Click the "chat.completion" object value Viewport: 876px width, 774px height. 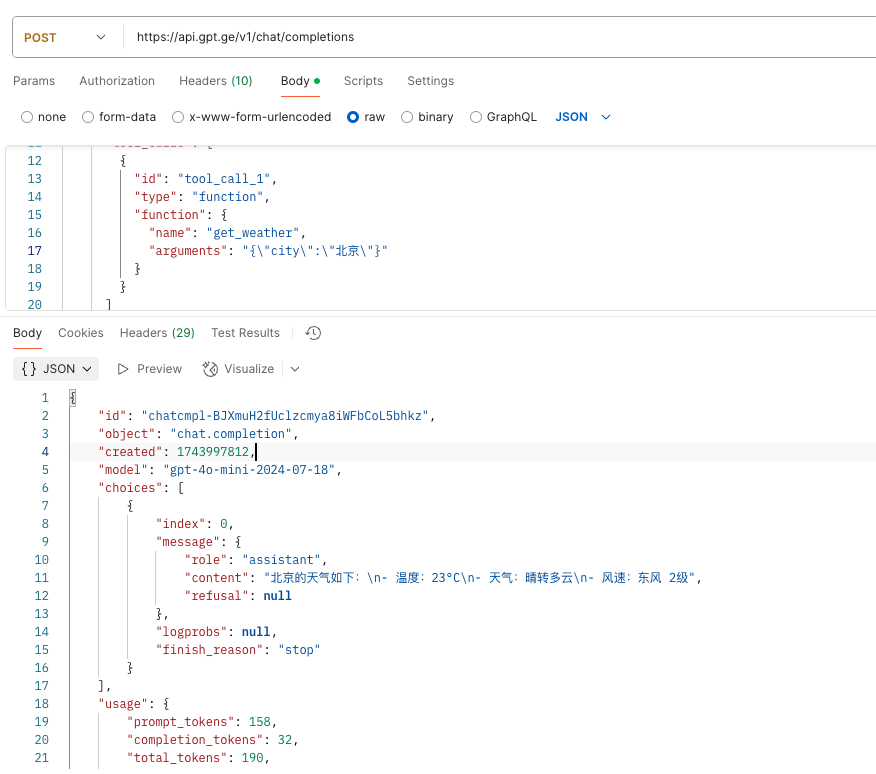[x=231, y=434]
